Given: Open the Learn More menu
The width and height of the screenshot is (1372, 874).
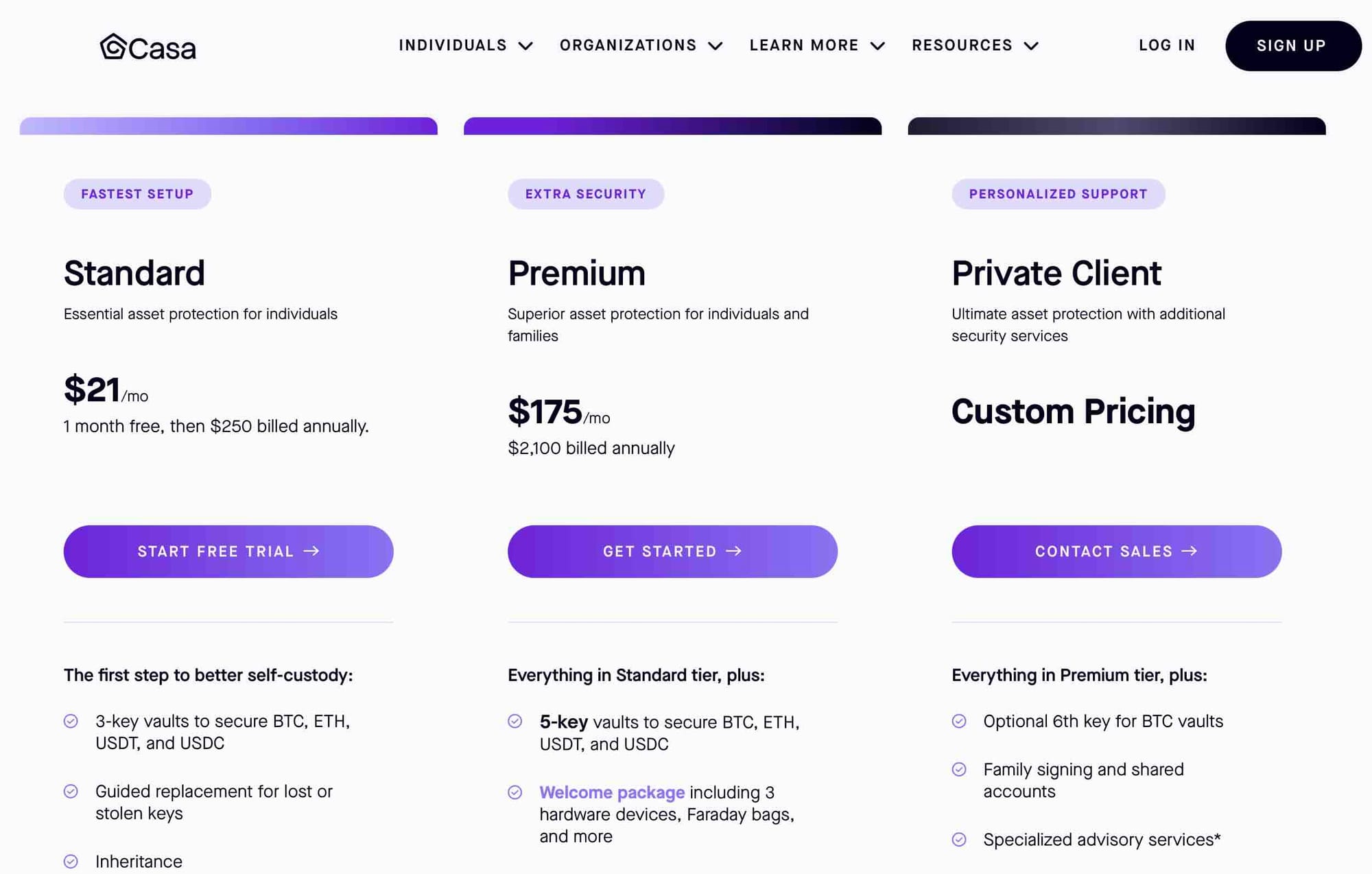Looking at the screenshot, I should click(816, 45).
